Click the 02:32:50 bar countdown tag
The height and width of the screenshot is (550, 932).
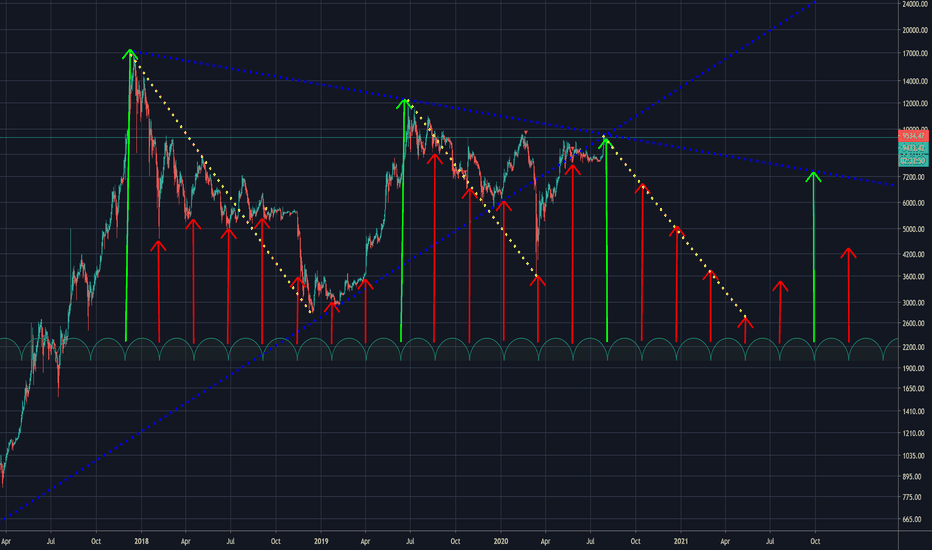(913, 161)
